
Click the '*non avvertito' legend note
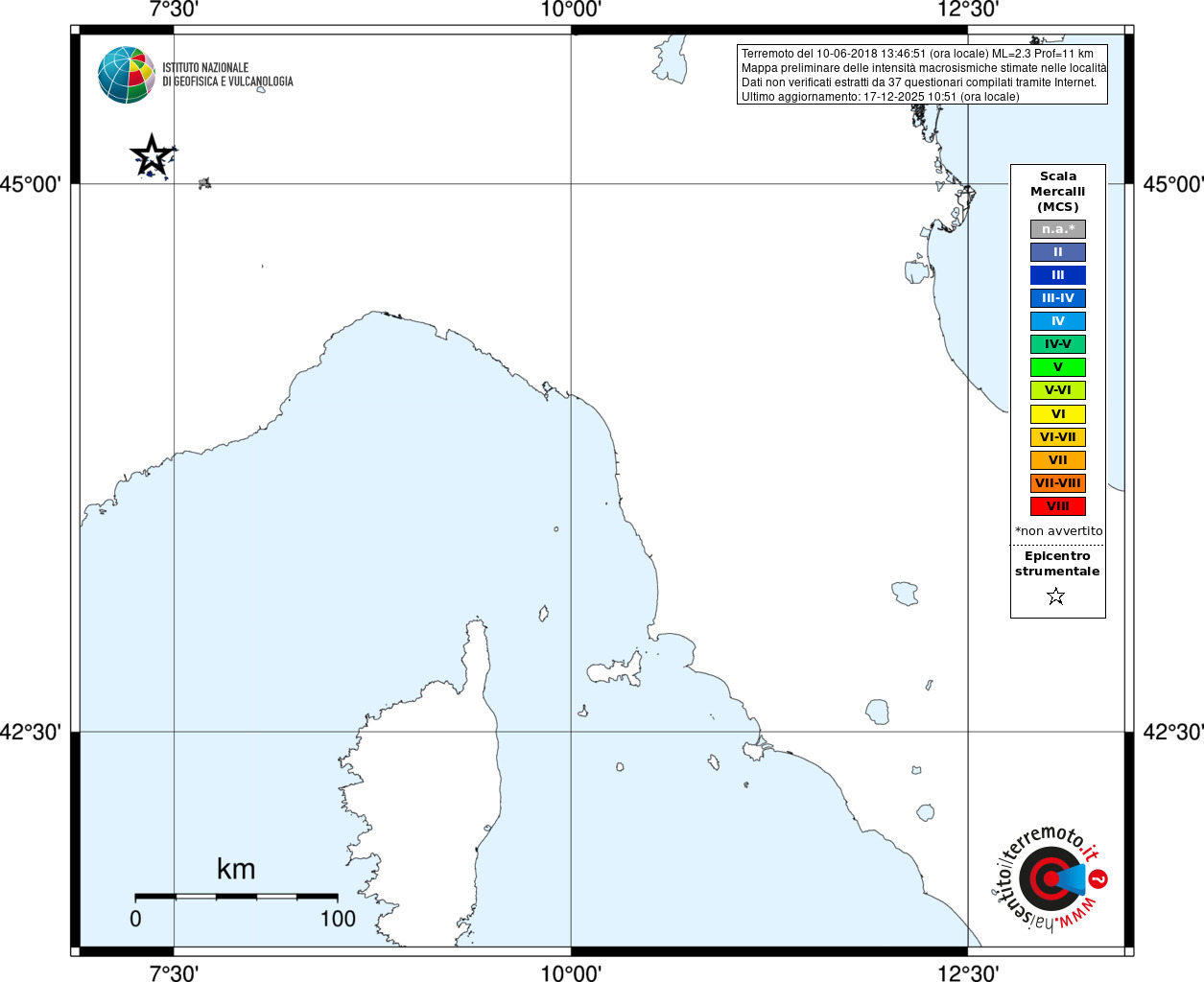[1059, 531]
